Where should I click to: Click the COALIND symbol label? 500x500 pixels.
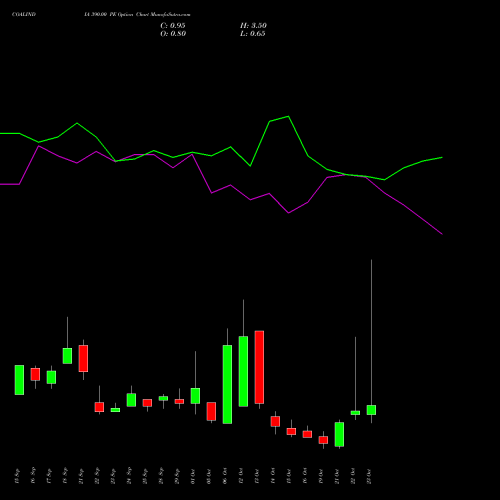click(x=24, y=15)
